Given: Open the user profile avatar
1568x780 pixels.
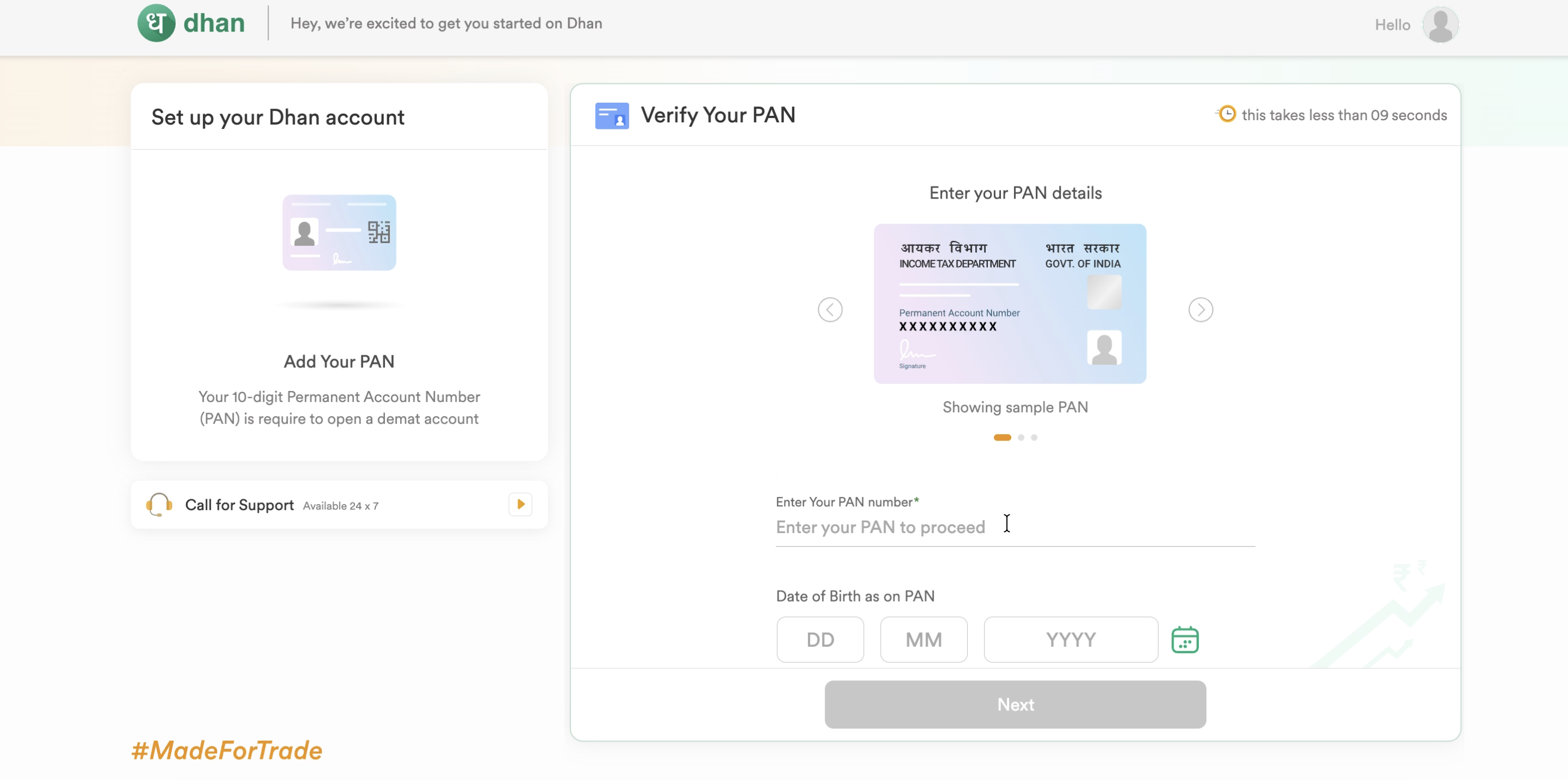Looking at the screenshot, I should coord(1440,25).
